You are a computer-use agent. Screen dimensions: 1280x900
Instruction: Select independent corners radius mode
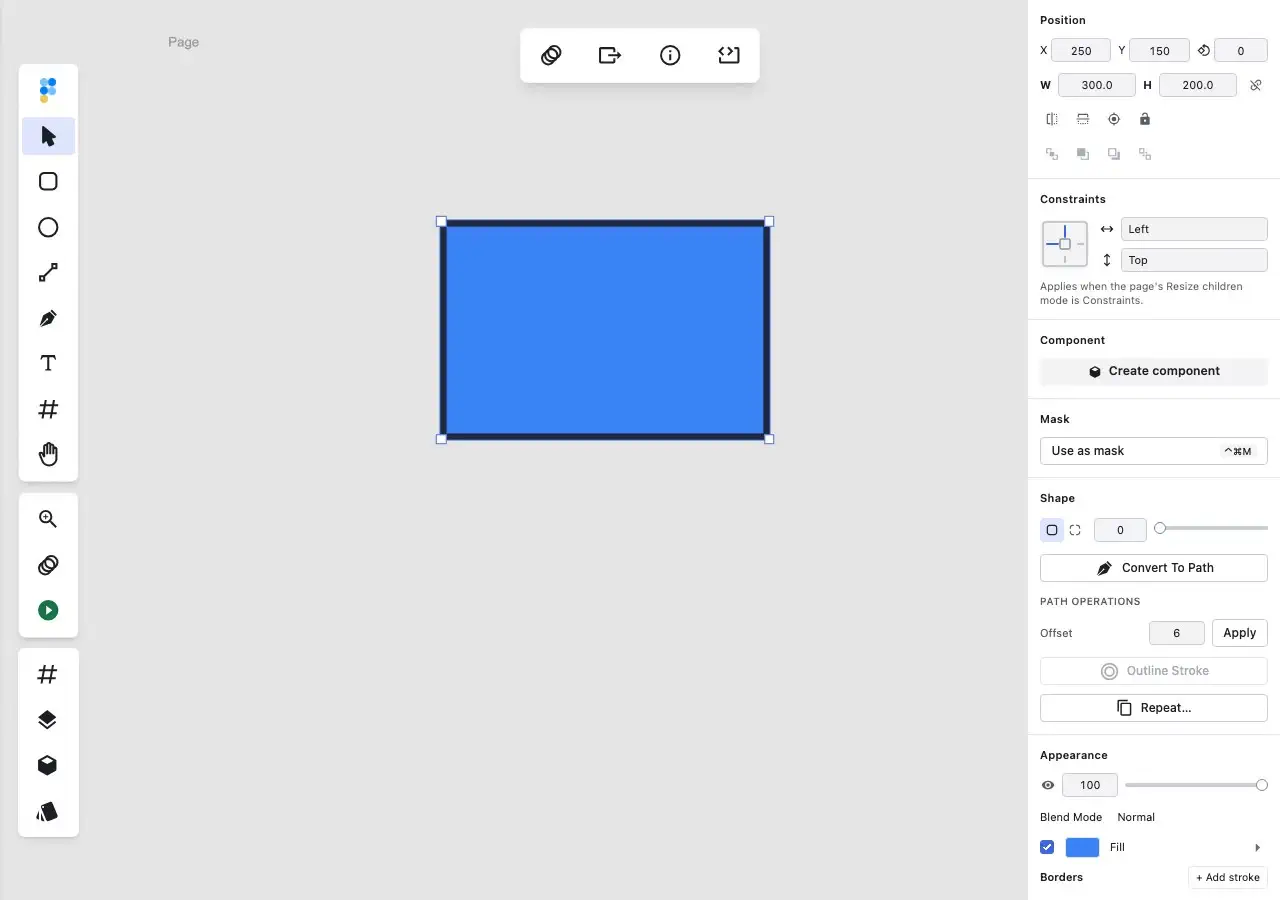tap(1075, 530)
